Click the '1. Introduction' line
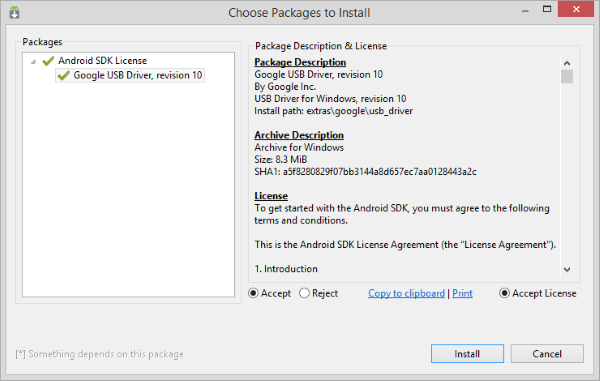The height and width of the screenshot is (381, 600). click(286, 269)
